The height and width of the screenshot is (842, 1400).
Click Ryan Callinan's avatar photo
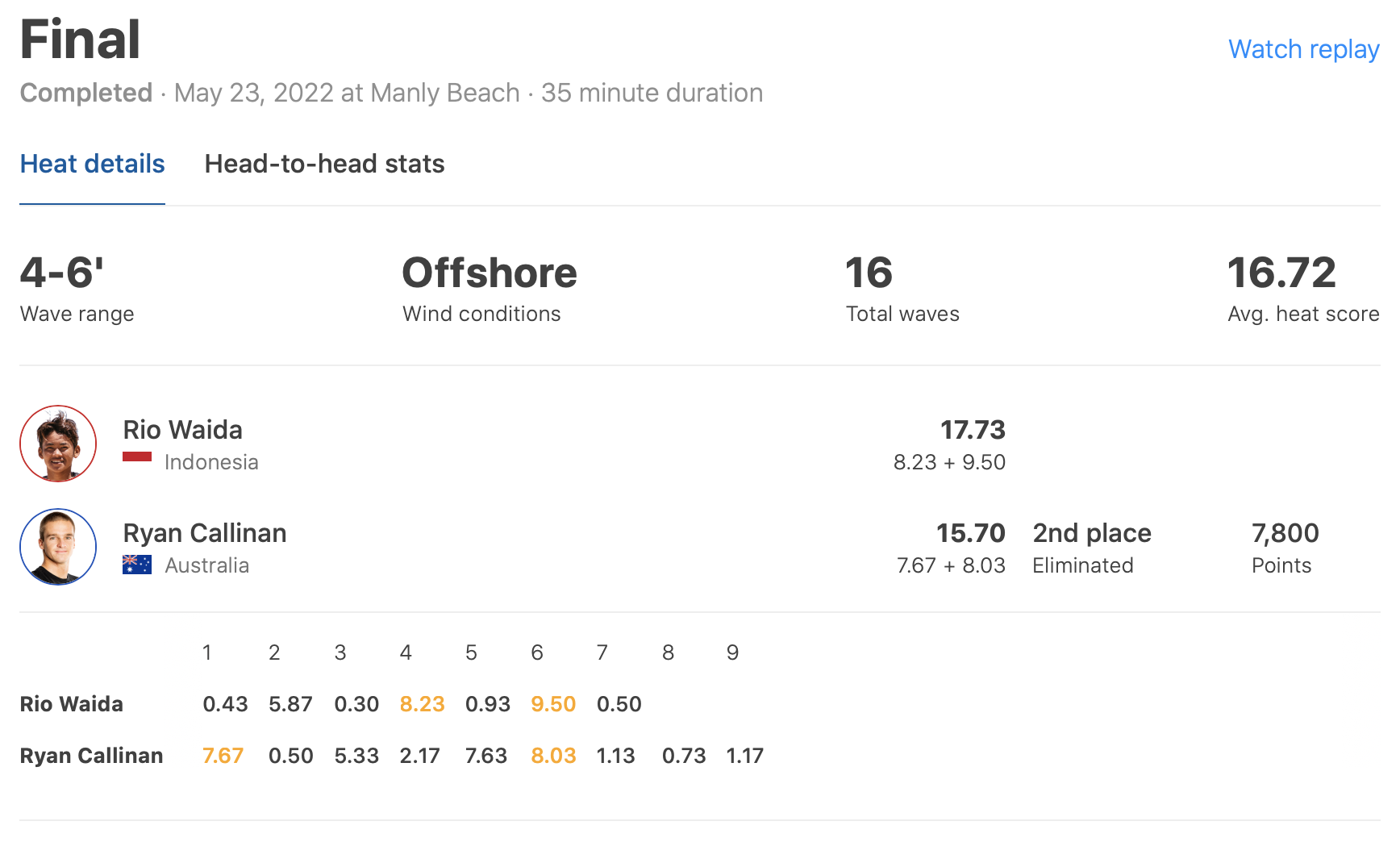pyautogui.click(x=58, y=547)
